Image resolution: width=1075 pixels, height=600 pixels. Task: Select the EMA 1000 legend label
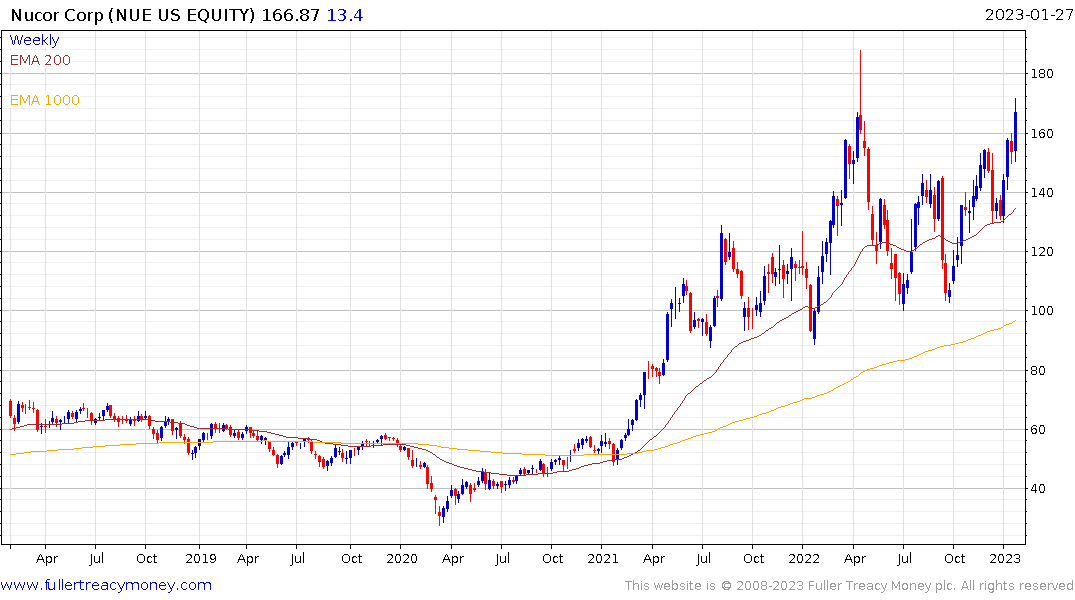[x=45, y=100]
